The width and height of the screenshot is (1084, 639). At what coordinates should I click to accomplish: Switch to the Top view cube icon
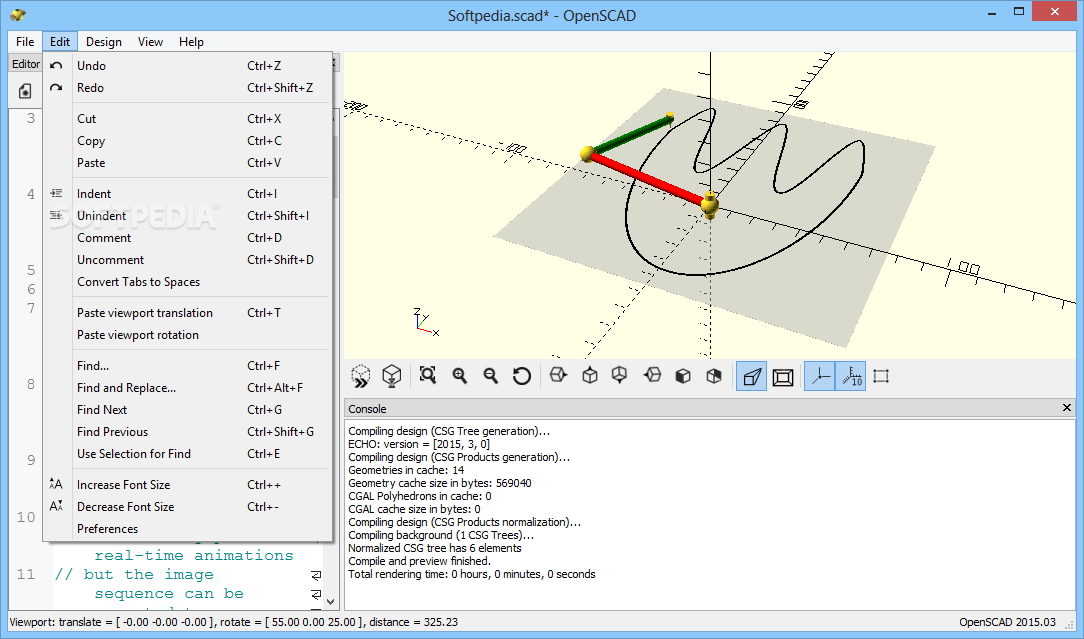(590, 376)
